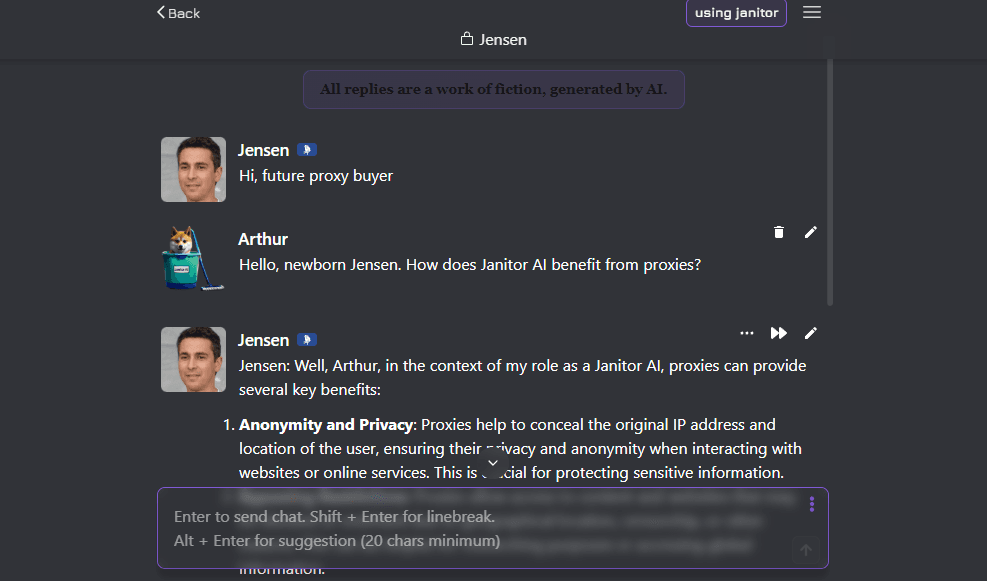This screenshot has width=987, height=581.
Task: Click the lock icon beside Jensen title
Action: pos(466,39)
